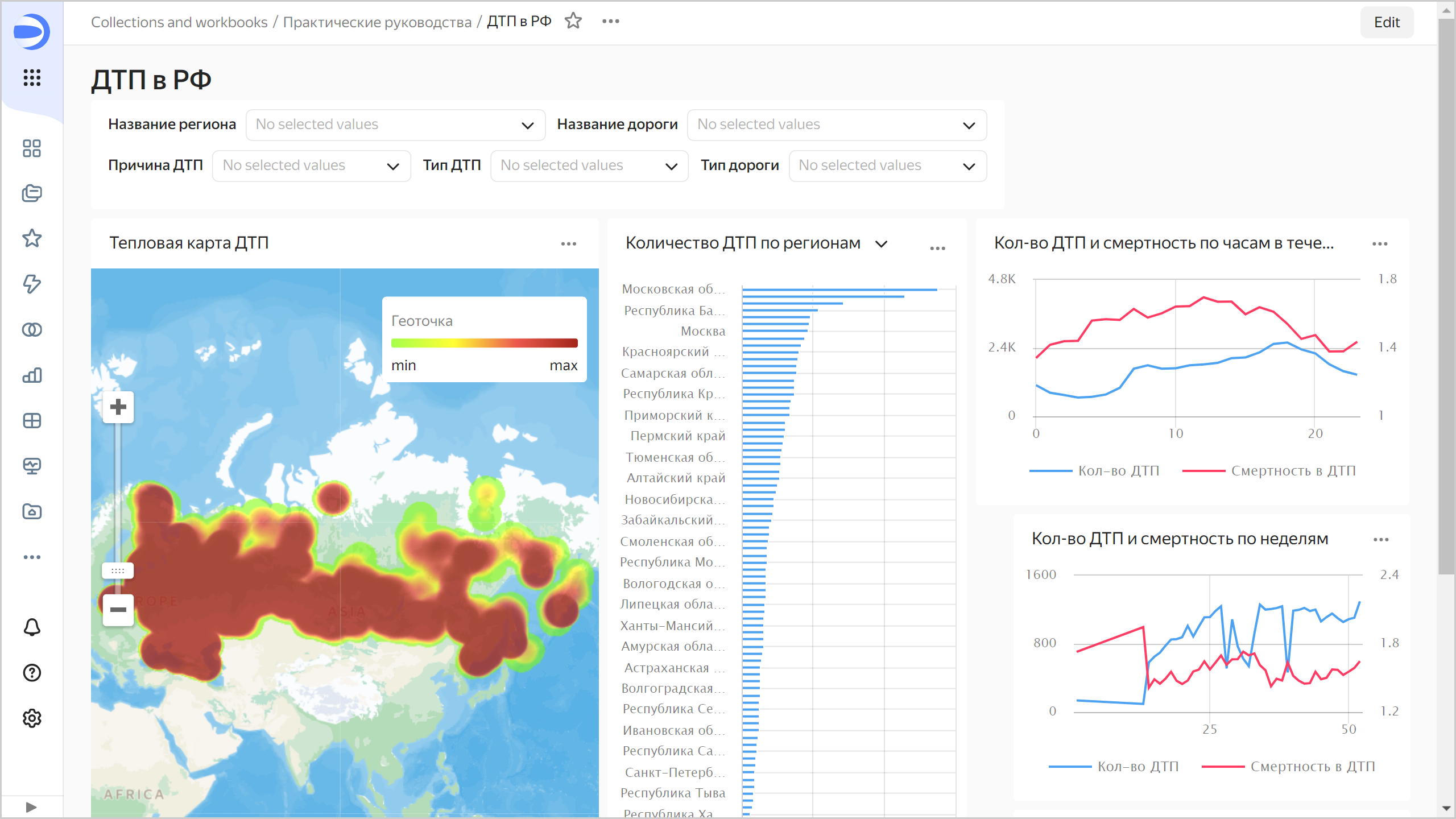Click the help question mark icon
Screen dimensions: 1456x819
(32, 673)
